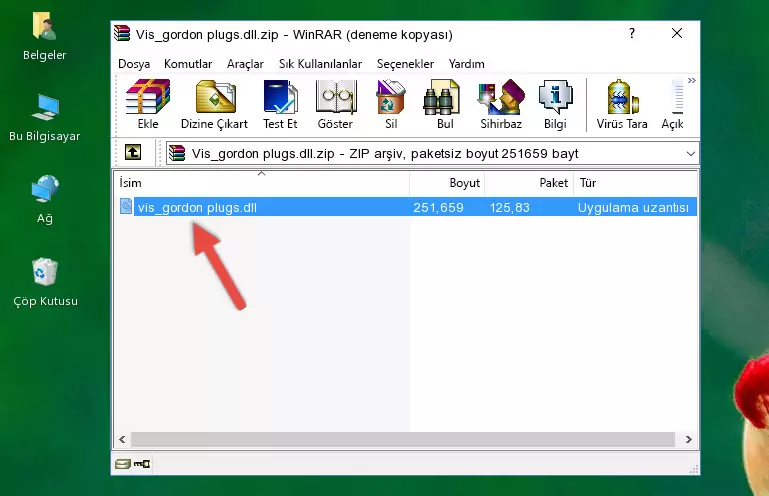Open the Araçlar menu
The image size is (769, 496).
point(245,64)
